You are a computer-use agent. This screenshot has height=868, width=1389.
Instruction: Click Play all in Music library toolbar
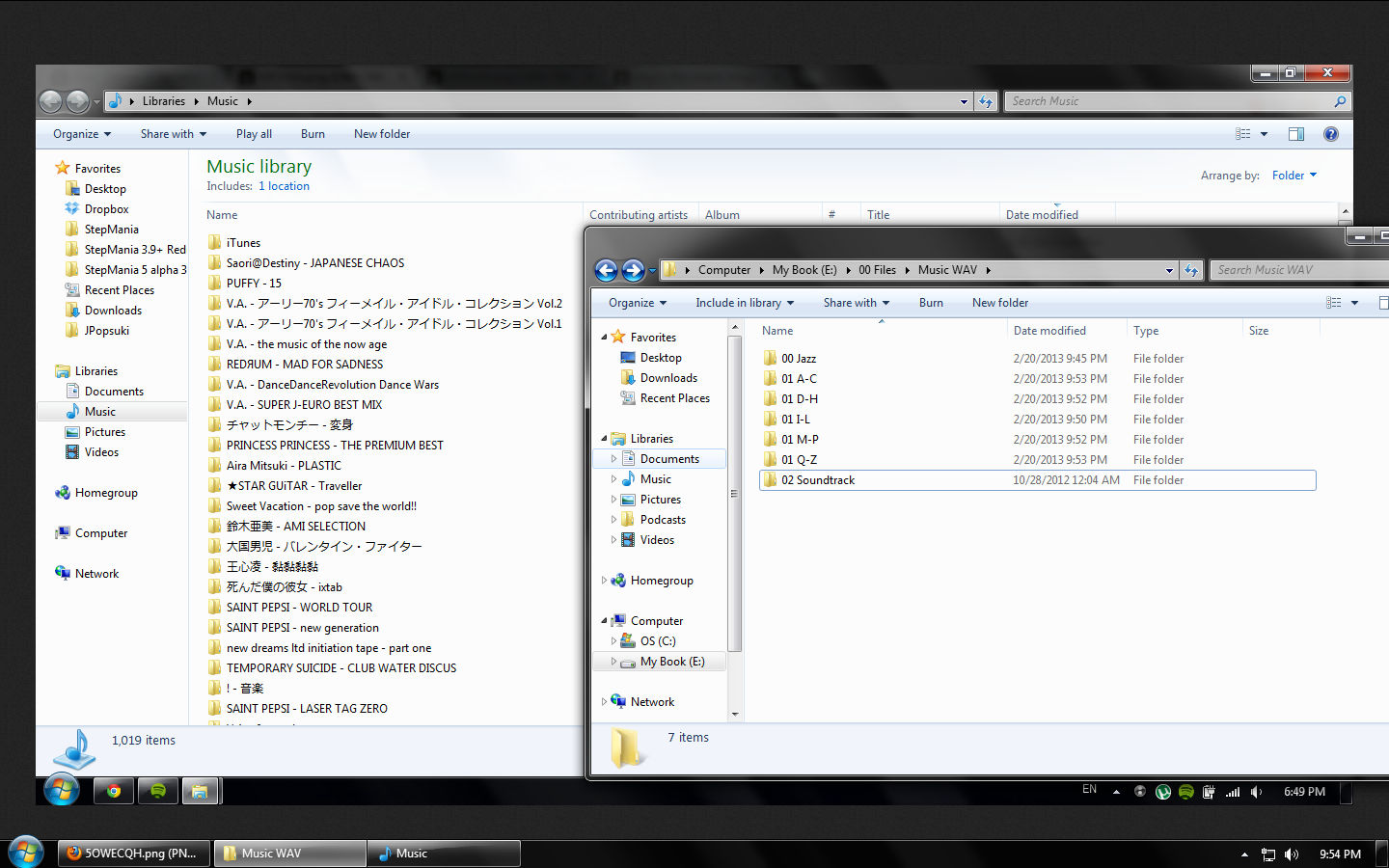click(x=254, y=134)
